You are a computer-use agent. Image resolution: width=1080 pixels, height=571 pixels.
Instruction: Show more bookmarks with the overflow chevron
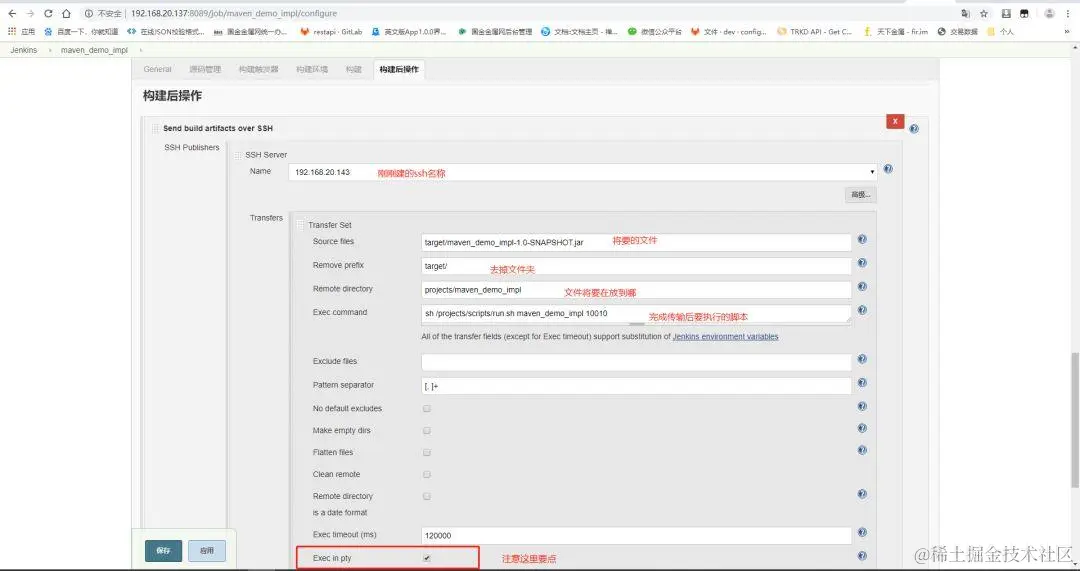click(1068, 32)
